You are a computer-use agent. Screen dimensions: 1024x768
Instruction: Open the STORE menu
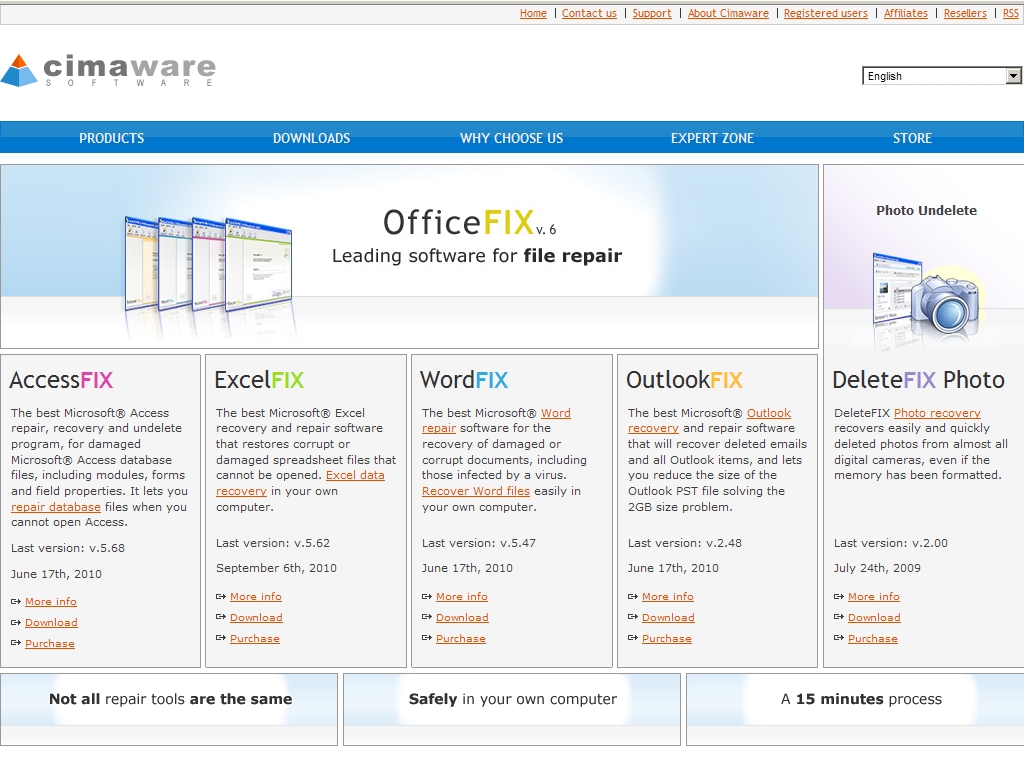click(x=912, y=138)
